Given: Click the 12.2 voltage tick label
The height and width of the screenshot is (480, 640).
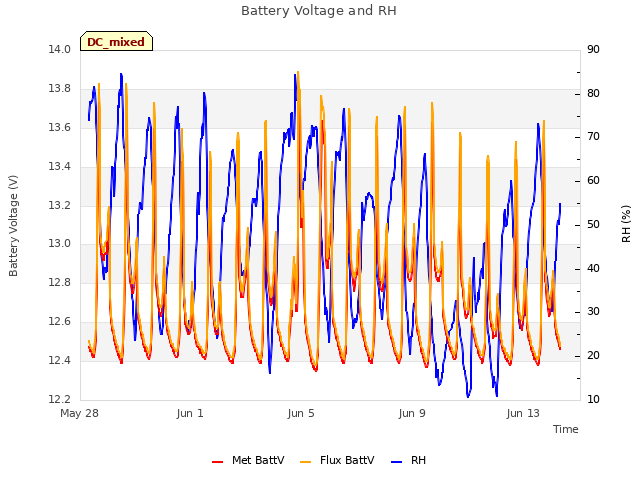Looking at the screenshot, I should pyautogui.click(x=59, y=399).
